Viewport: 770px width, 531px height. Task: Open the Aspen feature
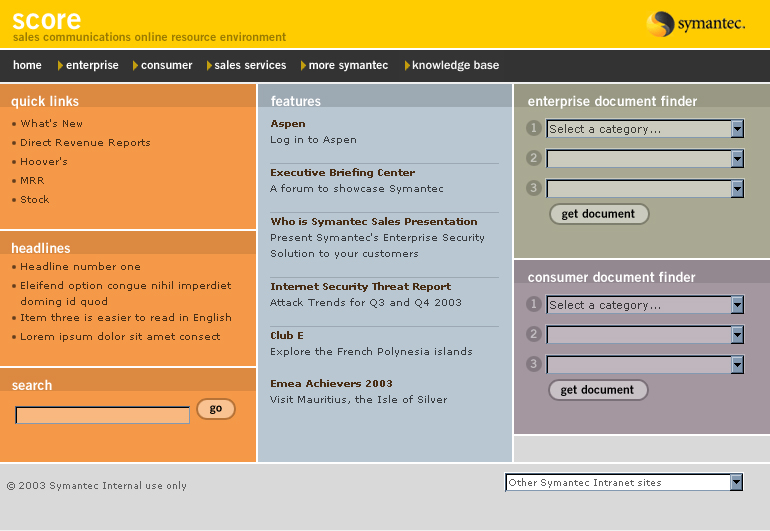pos(288,124)
